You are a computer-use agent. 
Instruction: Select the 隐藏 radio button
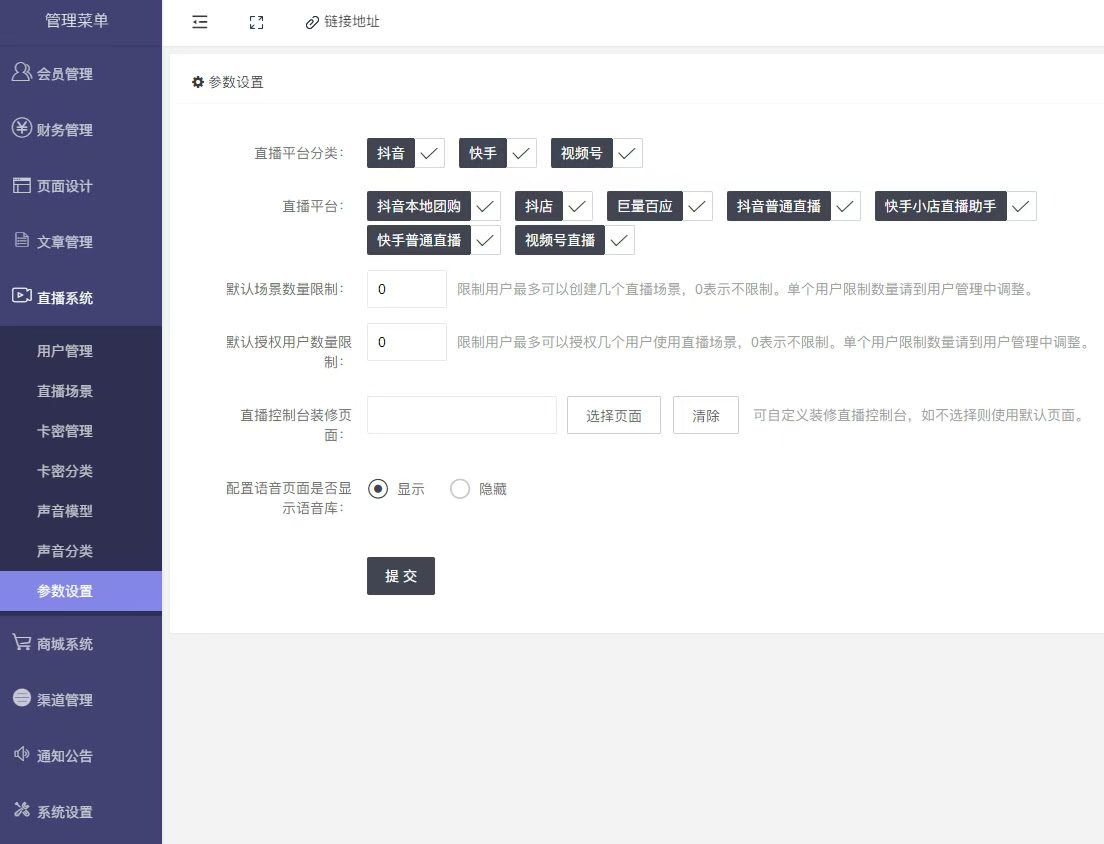pos(460,489)
